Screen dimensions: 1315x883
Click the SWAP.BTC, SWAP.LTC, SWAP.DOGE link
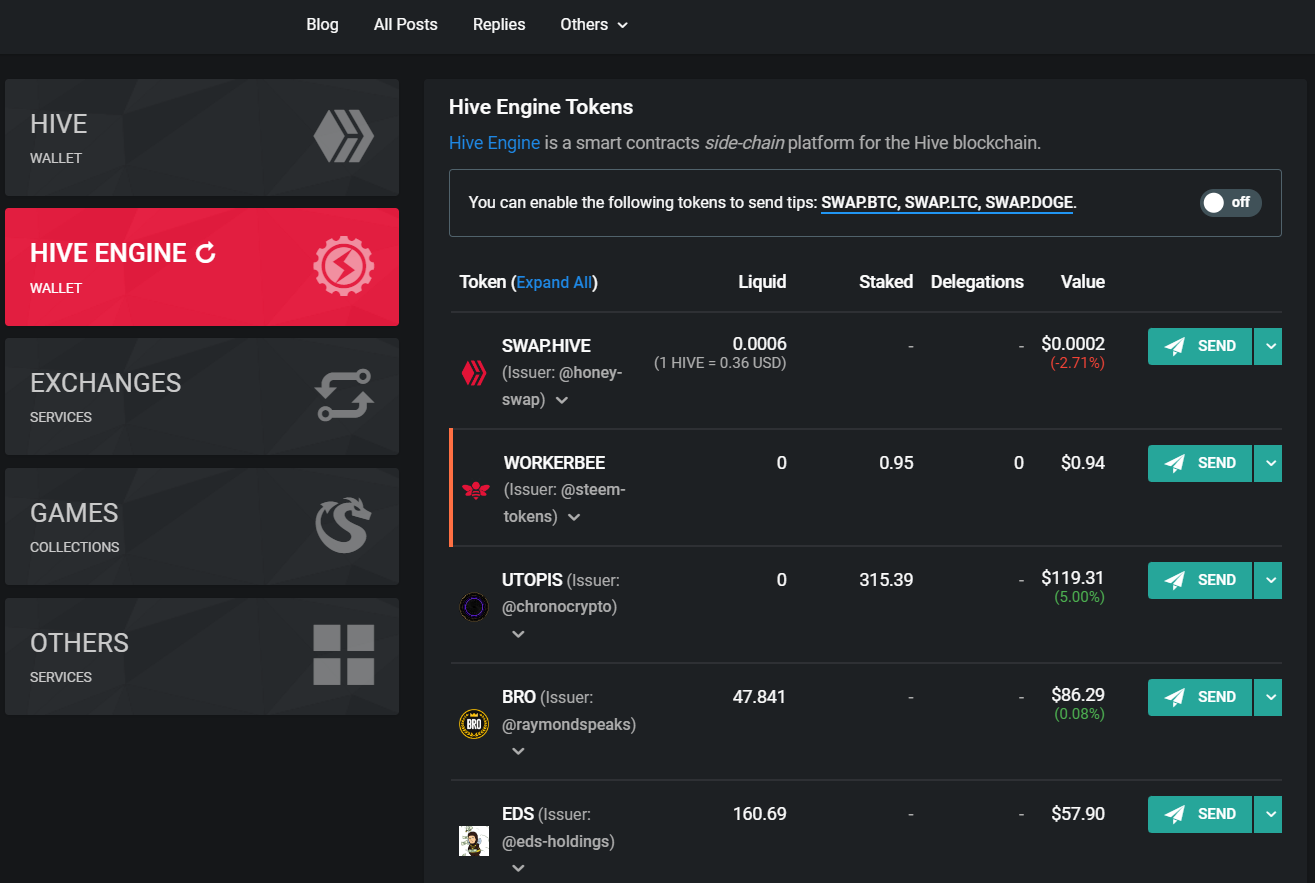click(x=946, y=203)
